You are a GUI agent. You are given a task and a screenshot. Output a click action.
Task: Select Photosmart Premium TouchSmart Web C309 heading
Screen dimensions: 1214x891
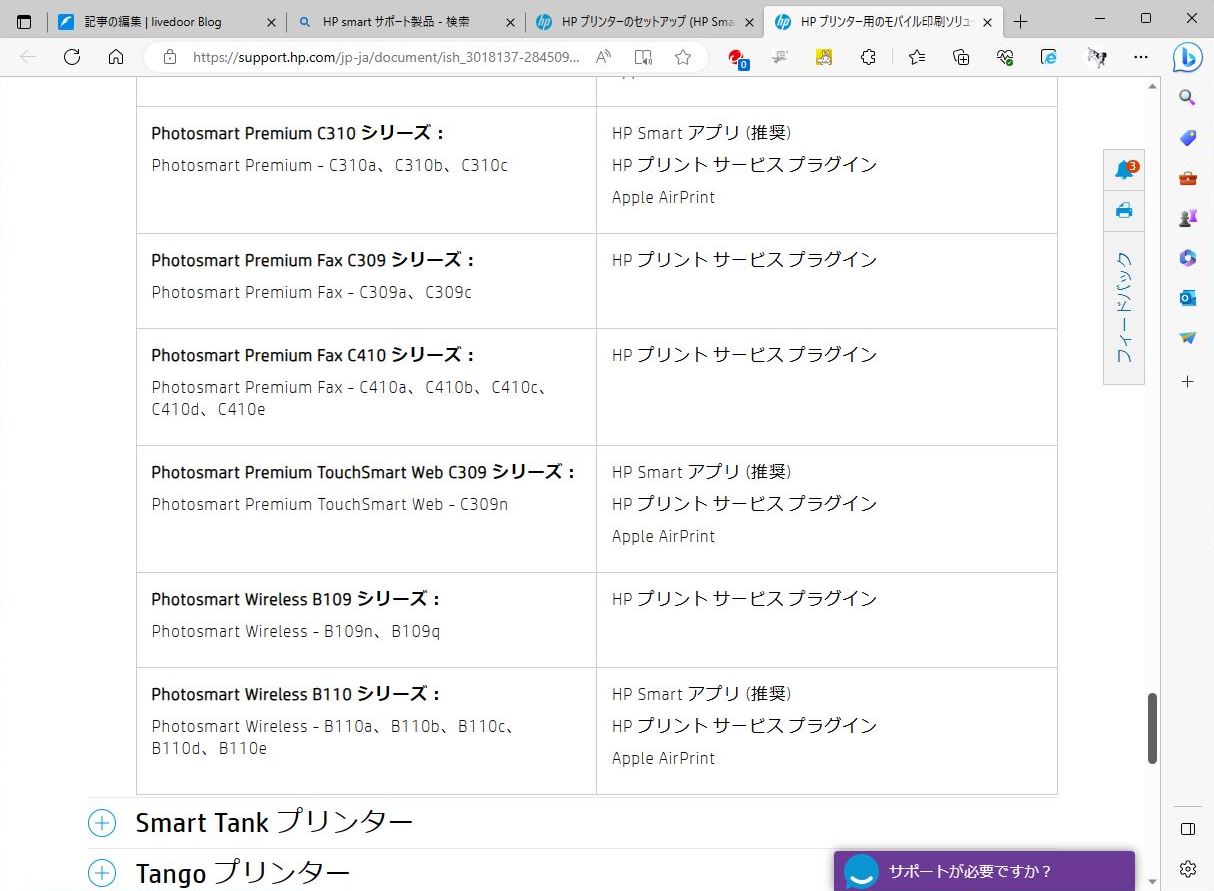tap(364, 472)
